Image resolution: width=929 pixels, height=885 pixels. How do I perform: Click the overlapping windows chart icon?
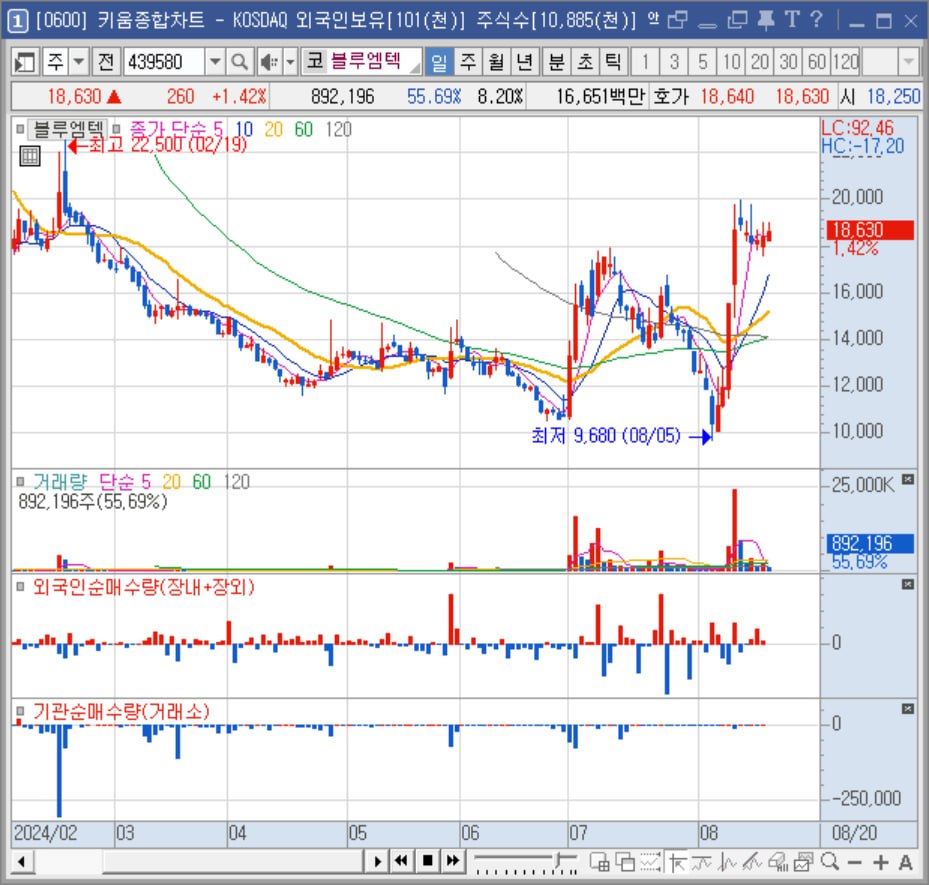pos(624,862)
